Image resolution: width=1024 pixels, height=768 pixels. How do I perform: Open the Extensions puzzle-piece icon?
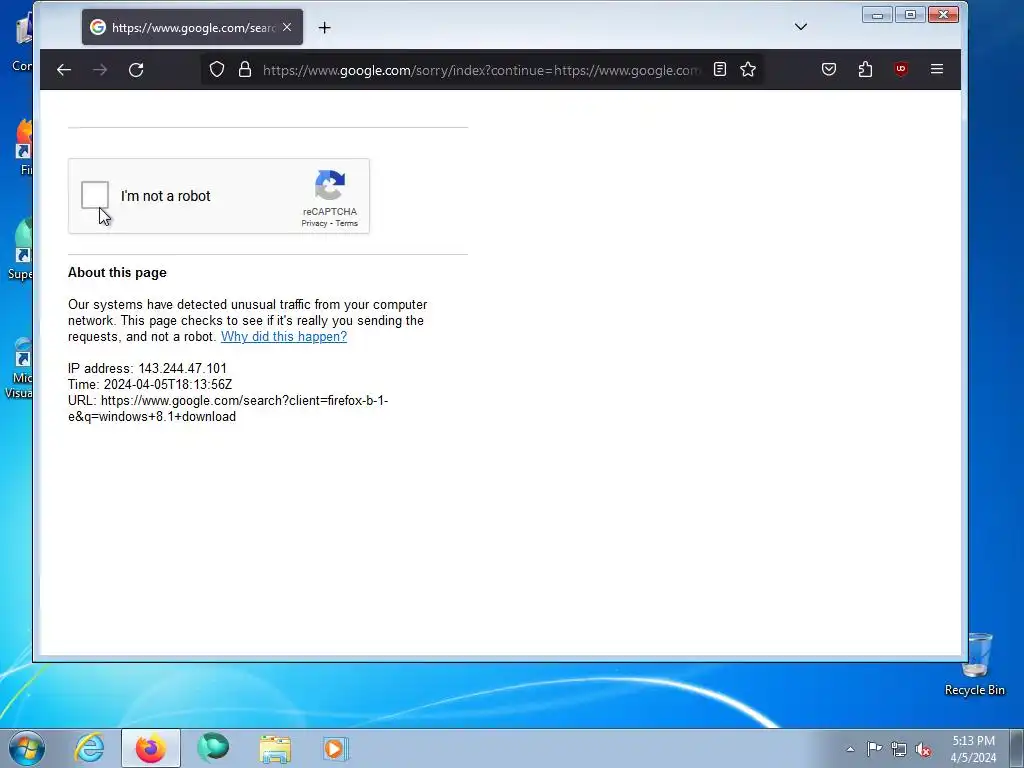tap(865, 69)
